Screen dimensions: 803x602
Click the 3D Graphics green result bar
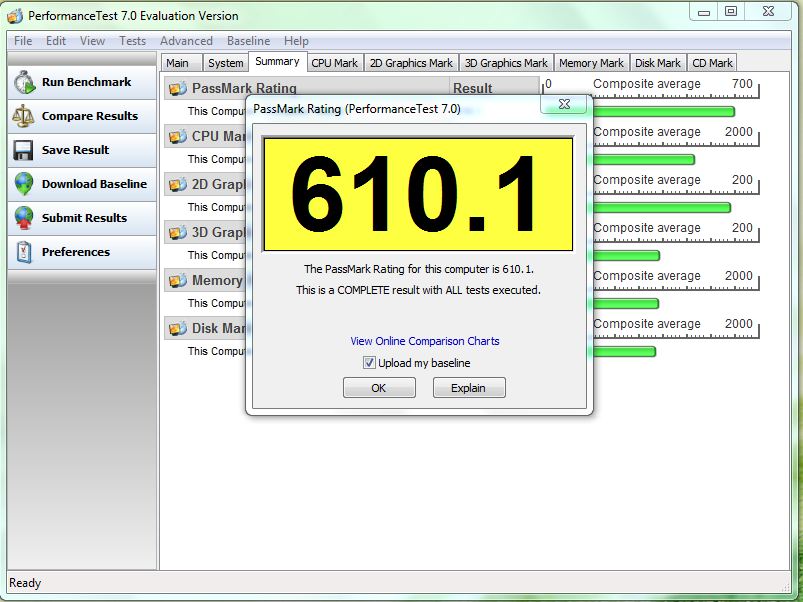626,255
